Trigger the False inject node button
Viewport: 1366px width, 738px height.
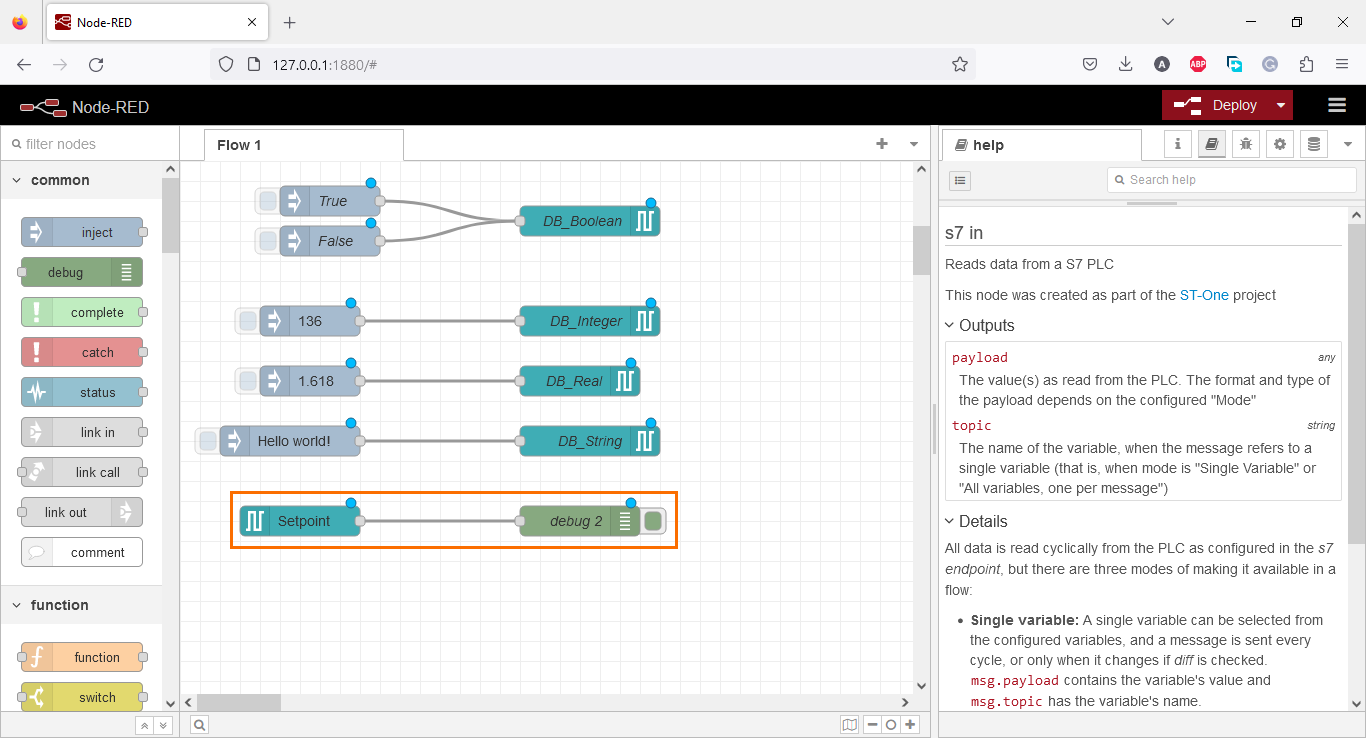(x=268, y=241)
